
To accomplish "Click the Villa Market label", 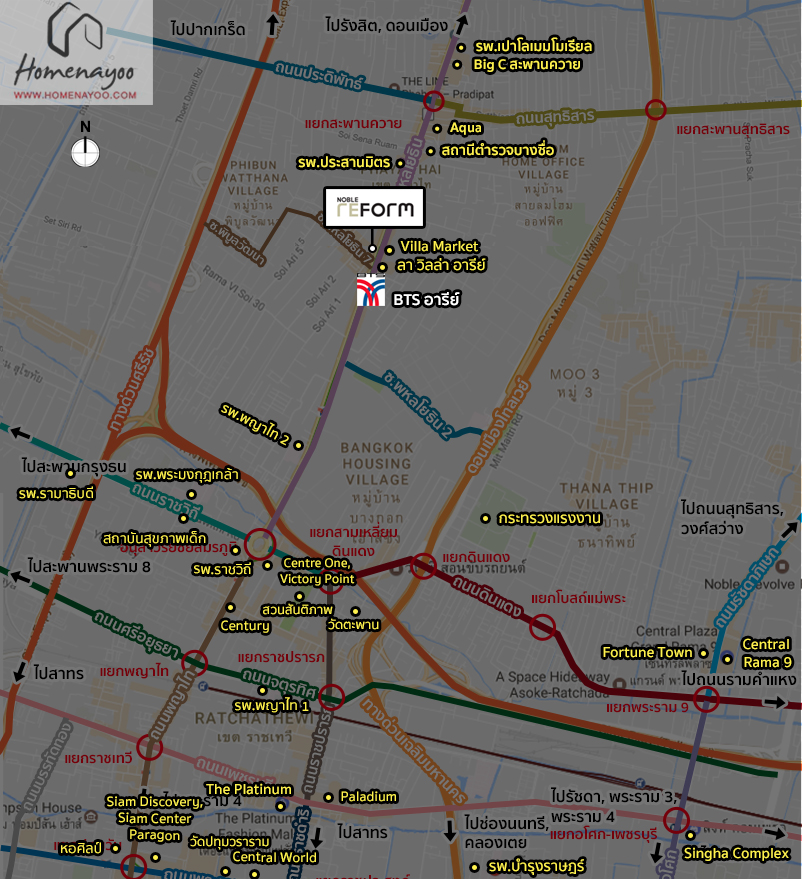I will pos(439,246).
